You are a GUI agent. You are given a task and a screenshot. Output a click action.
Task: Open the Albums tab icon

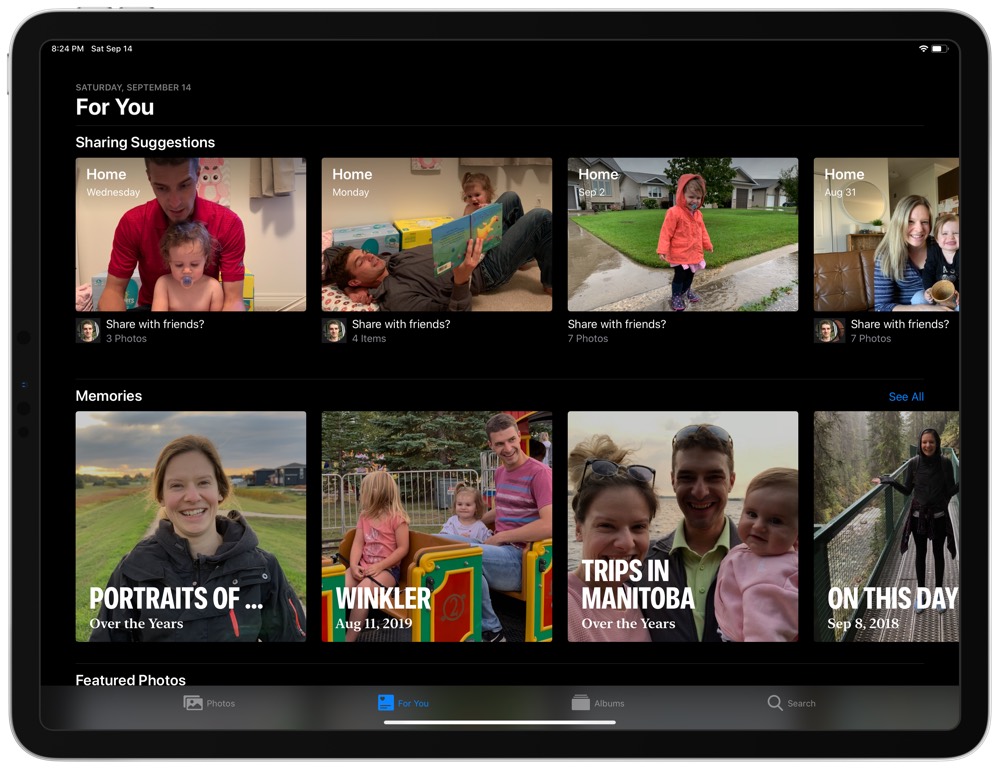point(580,702)
